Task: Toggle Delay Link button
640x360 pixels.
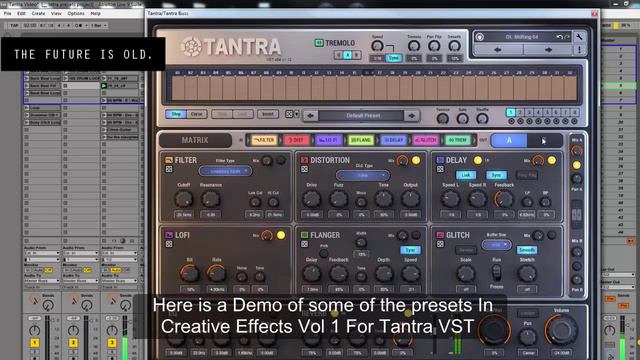Action: click(x=465, y=175)
